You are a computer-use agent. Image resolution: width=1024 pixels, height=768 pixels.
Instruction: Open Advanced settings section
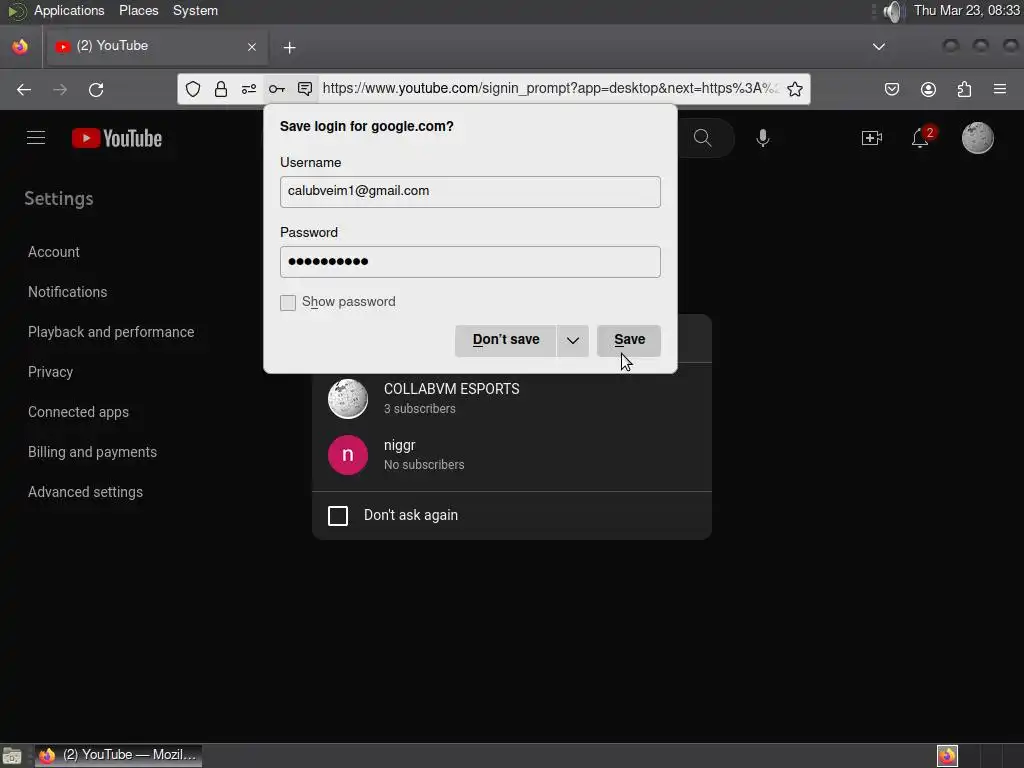pyautogui.click(x=85, y=492)
